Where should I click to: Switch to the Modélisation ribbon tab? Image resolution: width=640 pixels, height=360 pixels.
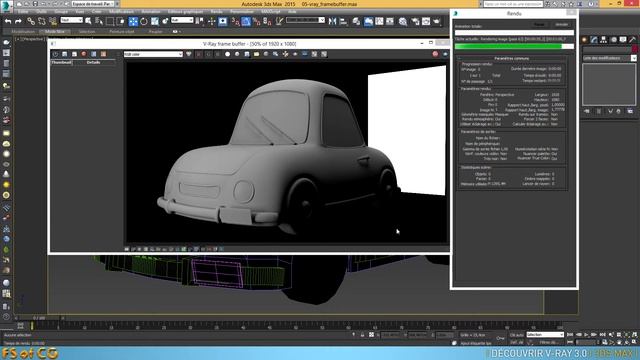pyautogui.click(x=23, y=31)
